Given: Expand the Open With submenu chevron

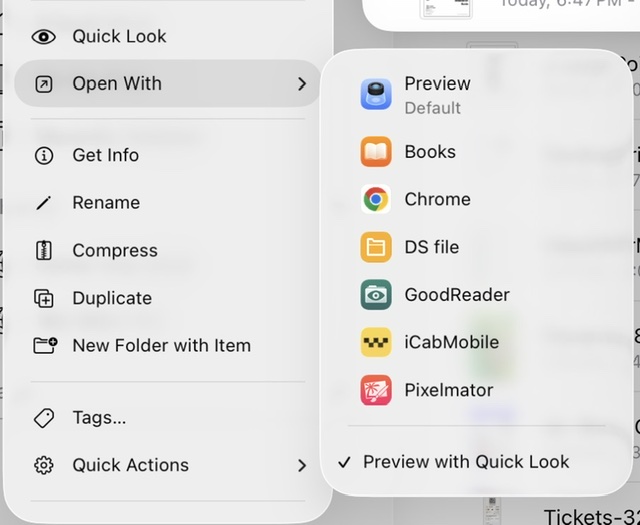Looking at the screenshot, I should coord(302,84).
